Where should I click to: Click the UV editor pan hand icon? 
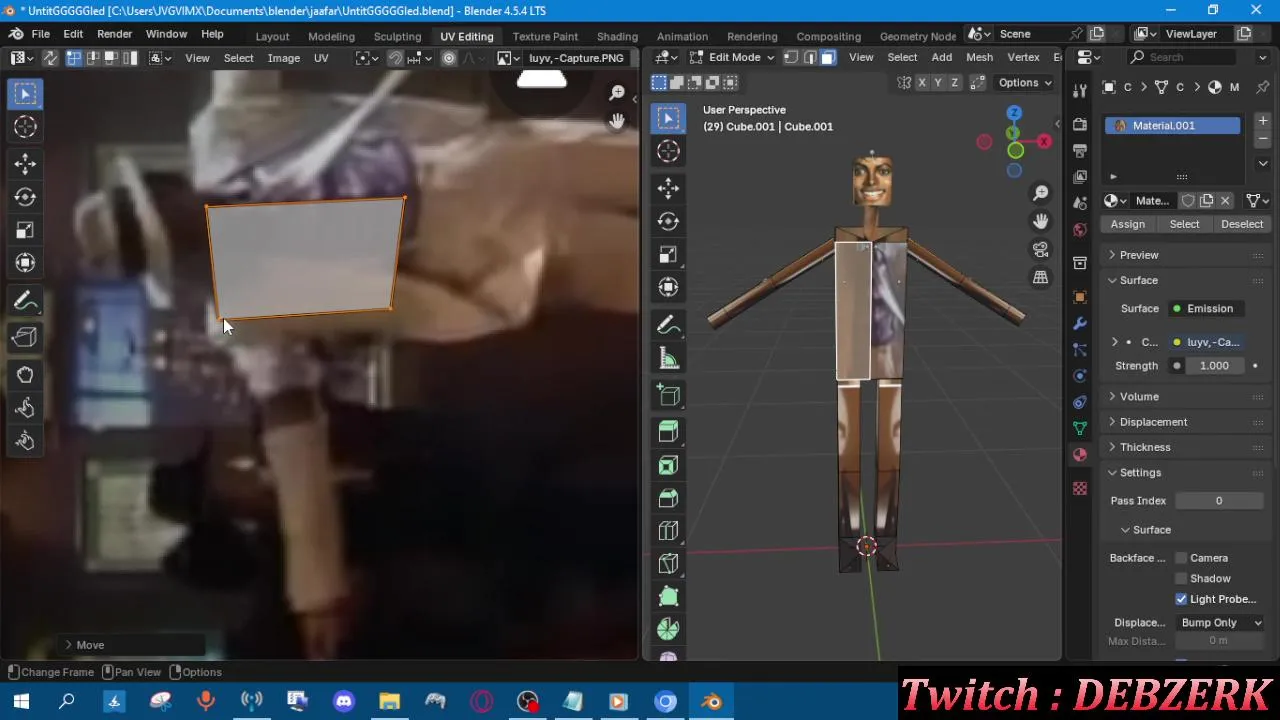(617, 120)
